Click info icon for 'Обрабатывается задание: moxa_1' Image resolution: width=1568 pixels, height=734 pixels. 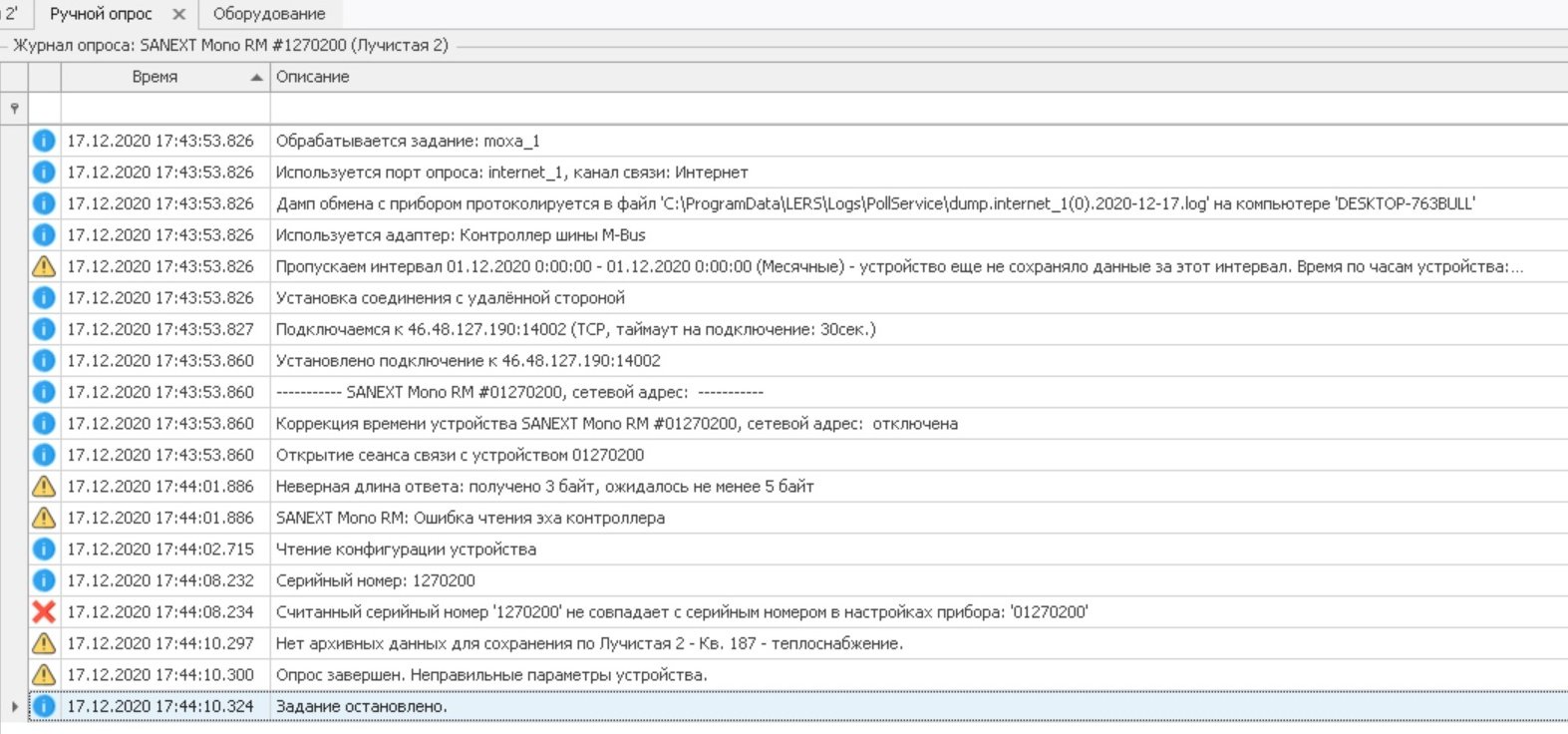point(44,141)
